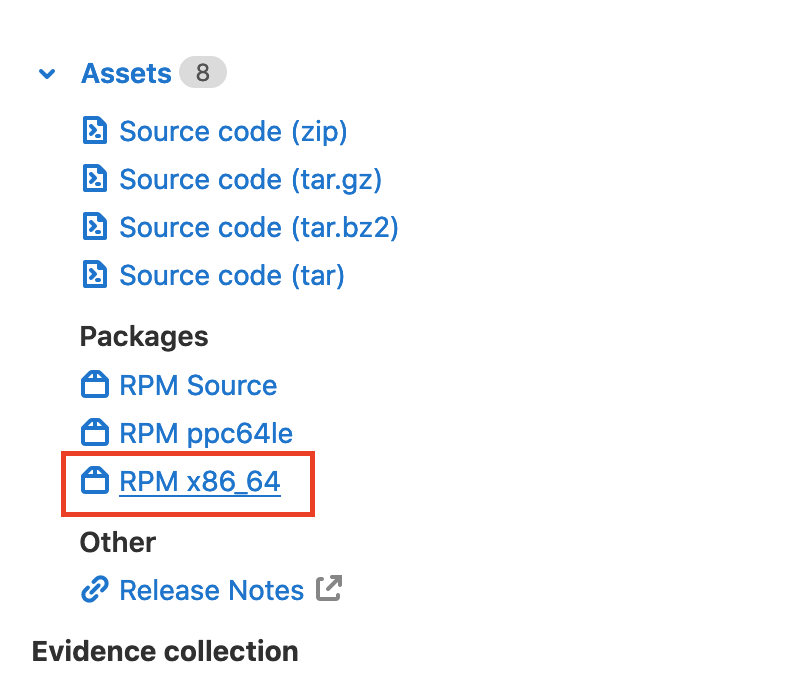Click the Assets heading text

coord(126,74)
